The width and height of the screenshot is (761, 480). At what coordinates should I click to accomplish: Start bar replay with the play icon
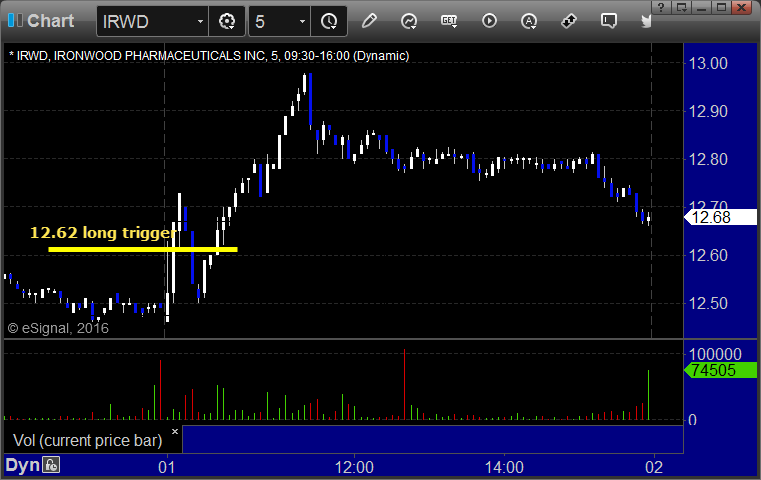(x=489, y=21)
